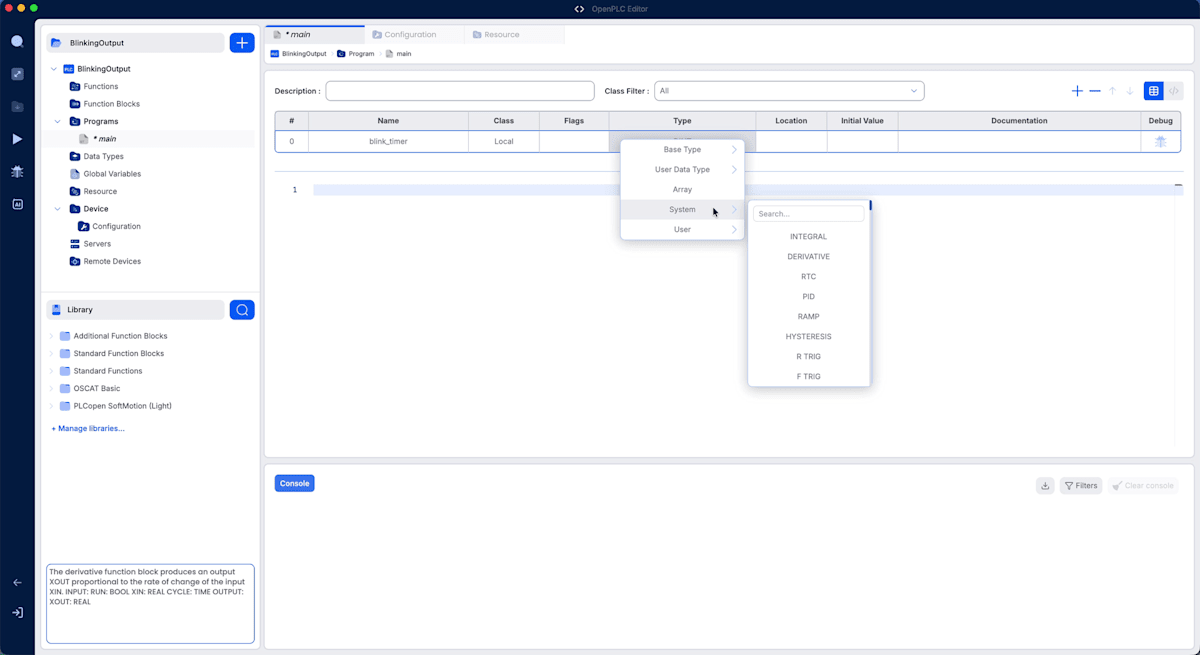Click the folder download icon in the sidebar
The image size is (1200, 655).
(x=17, y=107)
